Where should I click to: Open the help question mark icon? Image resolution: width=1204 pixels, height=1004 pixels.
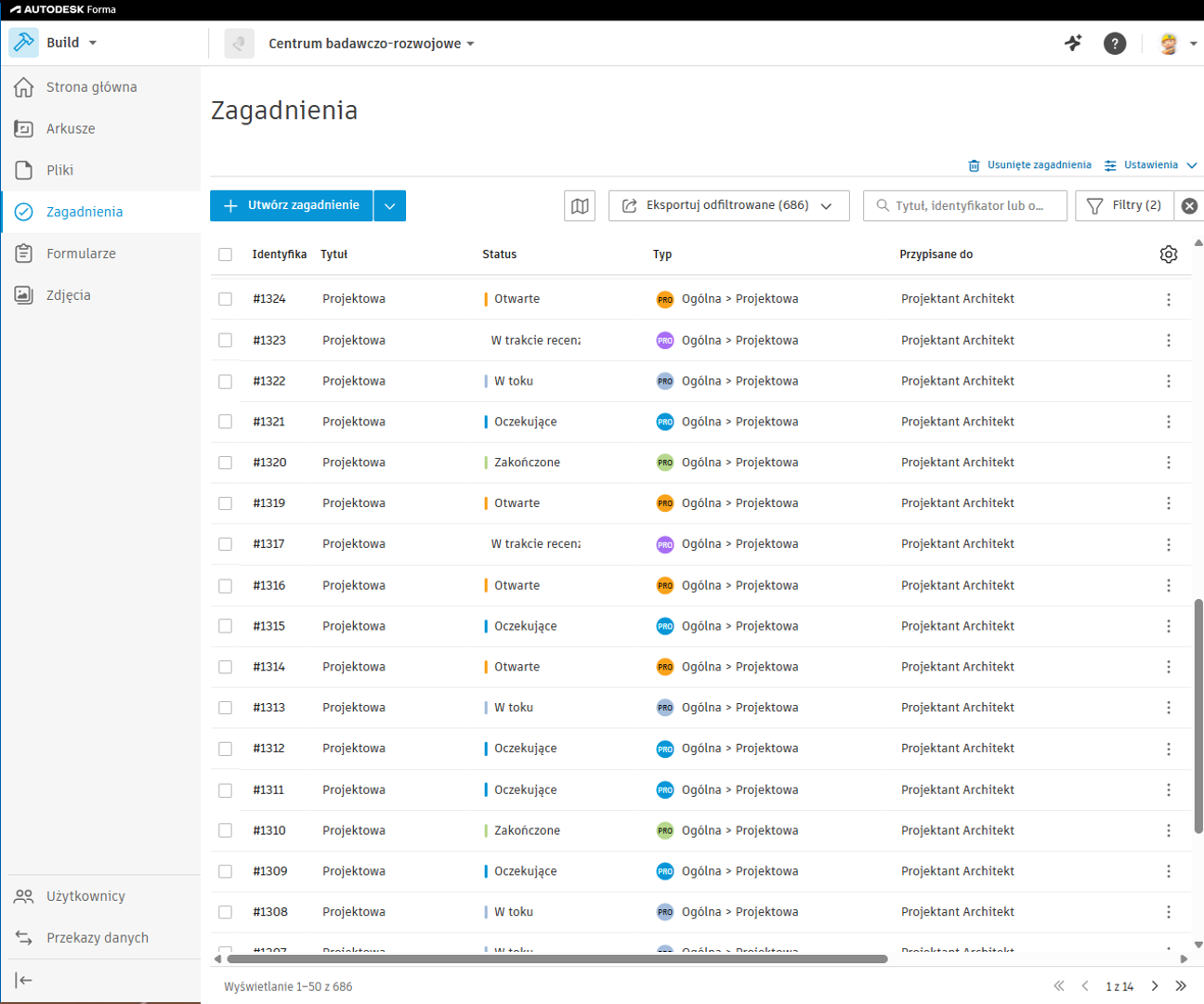coord(1115,43)
